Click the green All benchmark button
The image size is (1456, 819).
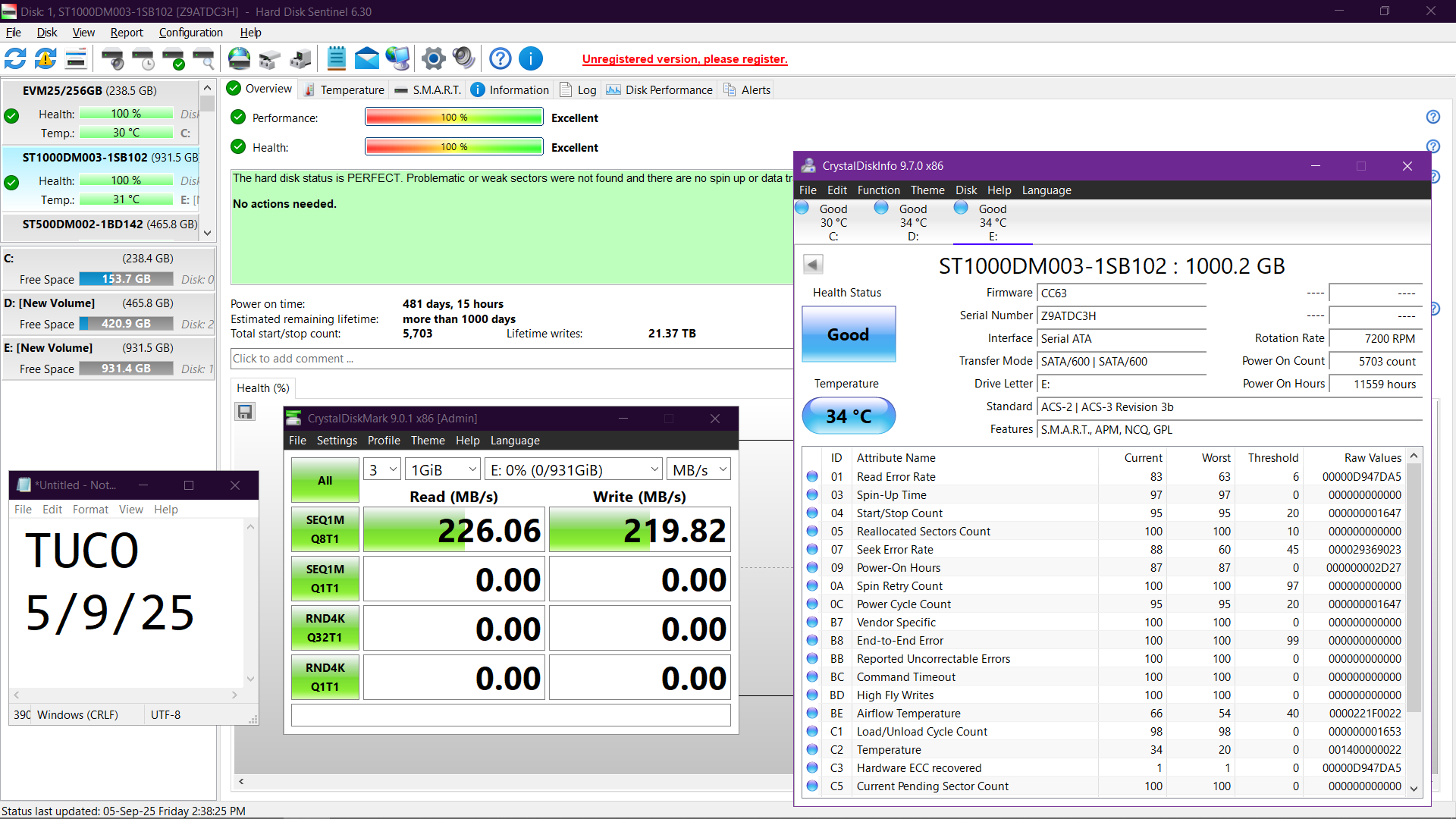[x=325, y=480]
